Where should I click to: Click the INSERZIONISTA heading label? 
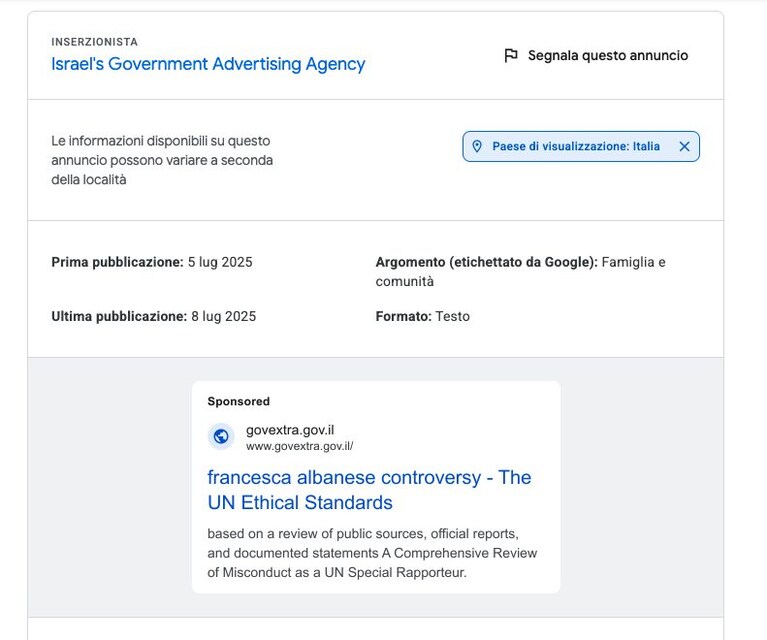(x=94, y=42)
